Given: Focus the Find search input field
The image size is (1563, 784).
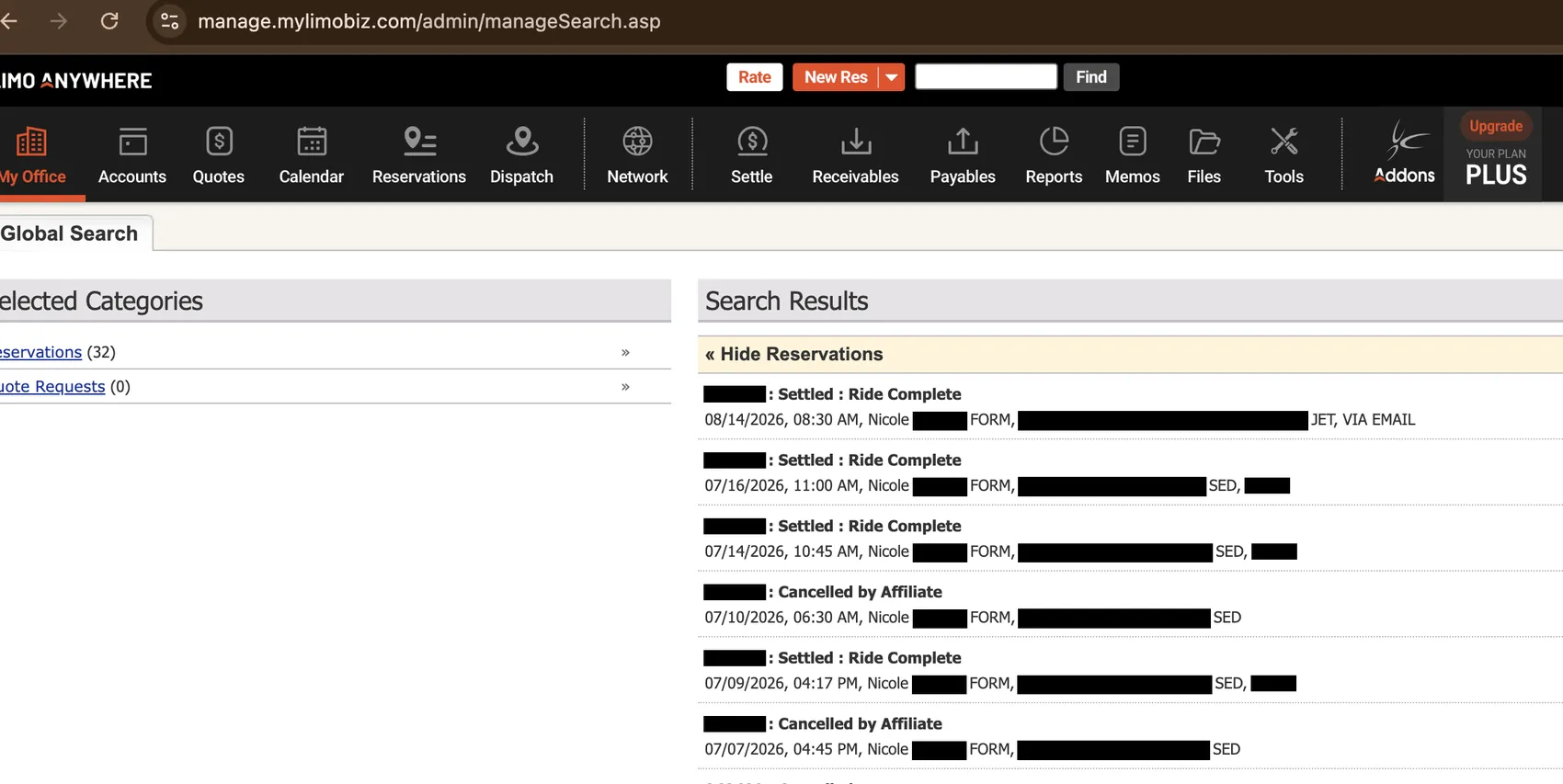Looking at the screenshot, I should [987, 76].
